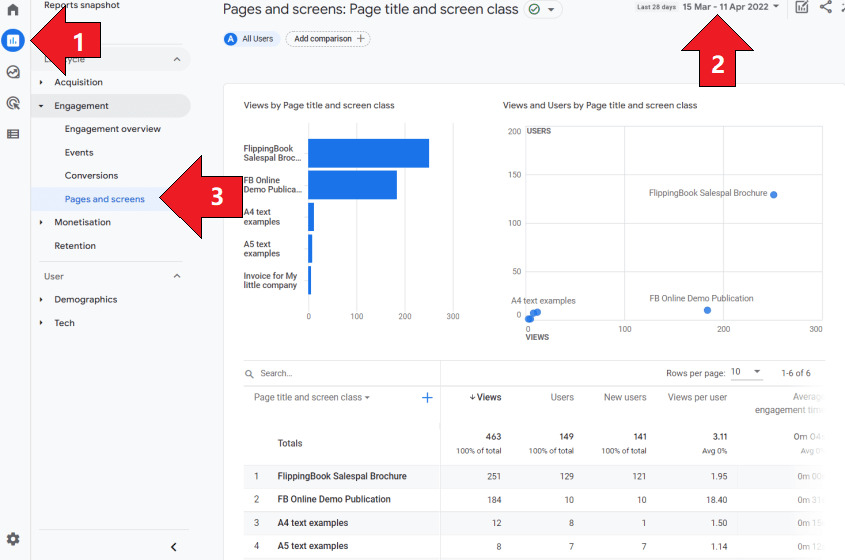Click the total Views value 463
The width and height of the screenshot is (845, 560).
[493, 437]
